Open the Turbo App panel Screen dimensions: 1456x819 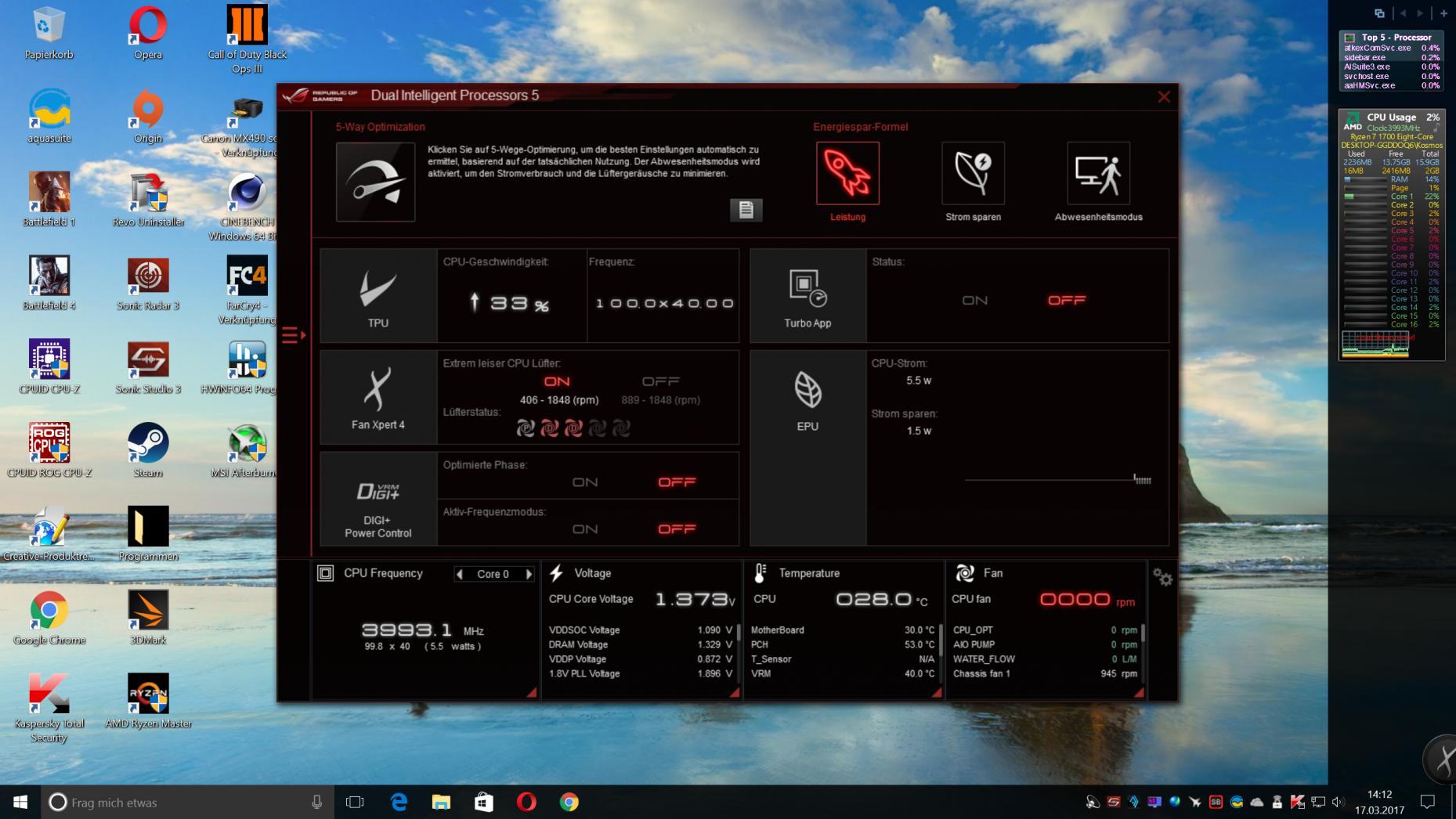(807, 296)
